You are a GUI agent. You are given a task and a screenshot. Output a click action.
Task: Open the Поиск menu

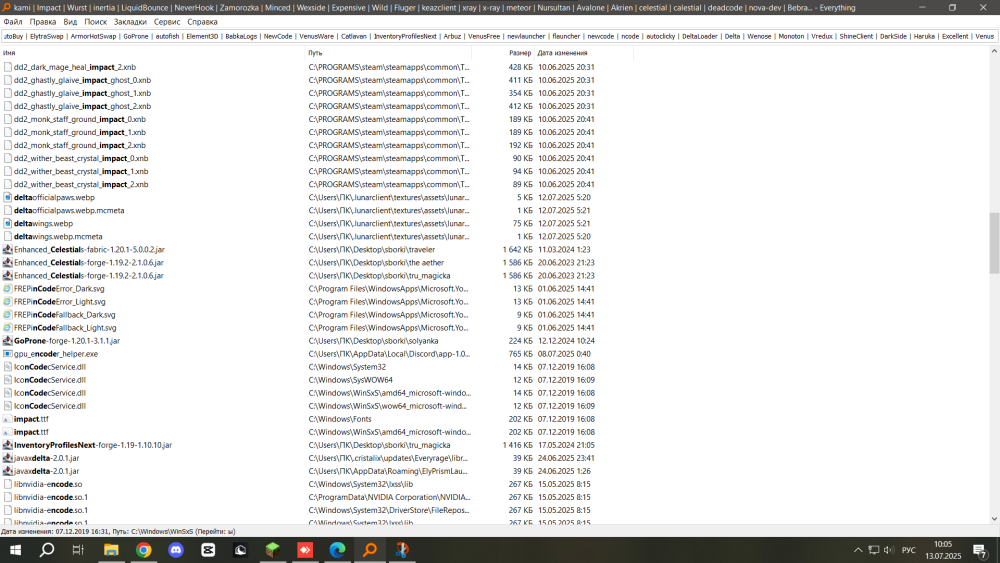96,22
